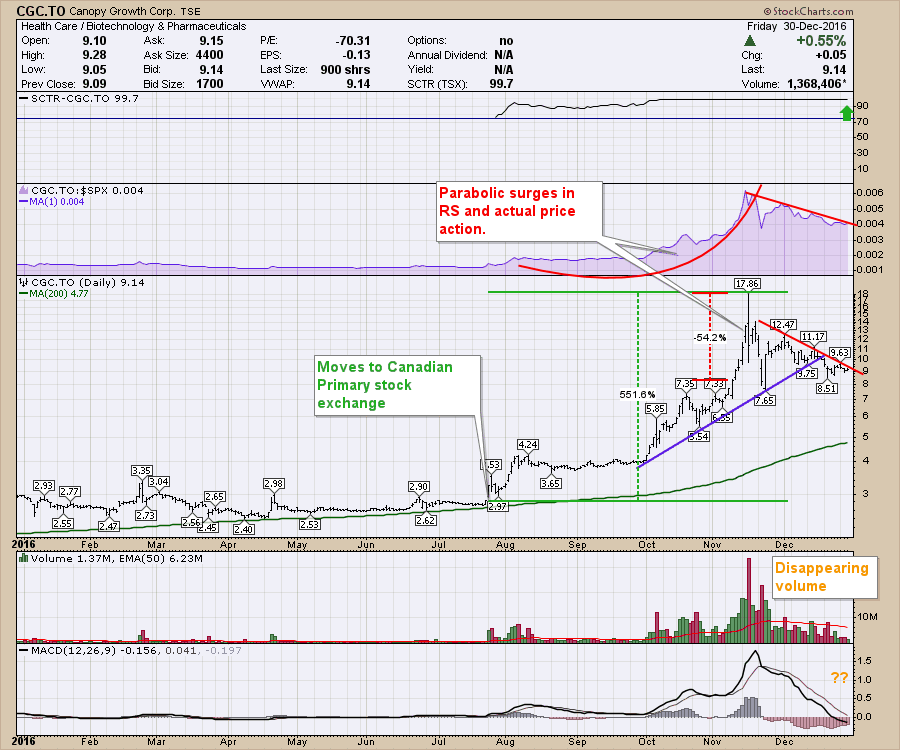Click the 5.54 price label
The image size is (900, 750).
coord(699,437)
